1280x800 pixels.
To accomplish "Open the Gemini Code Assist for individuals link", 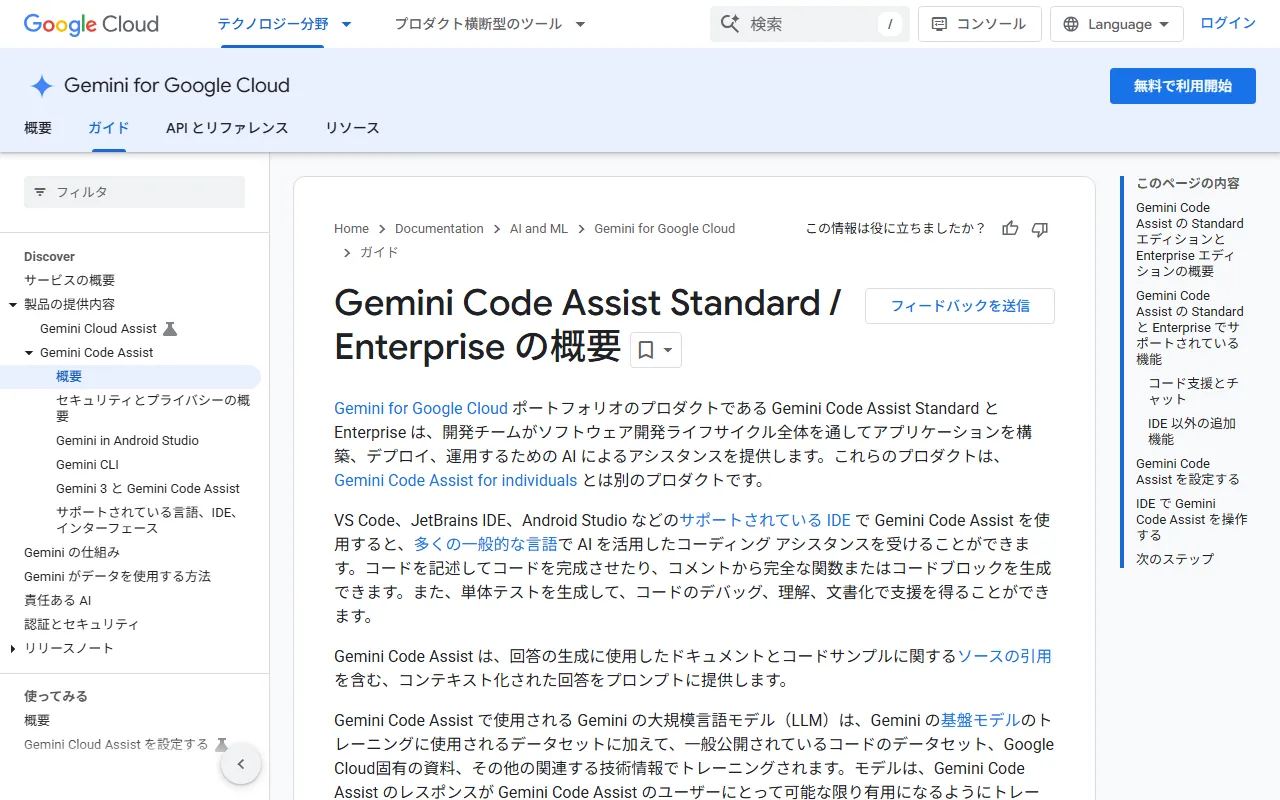I will 455,481.
